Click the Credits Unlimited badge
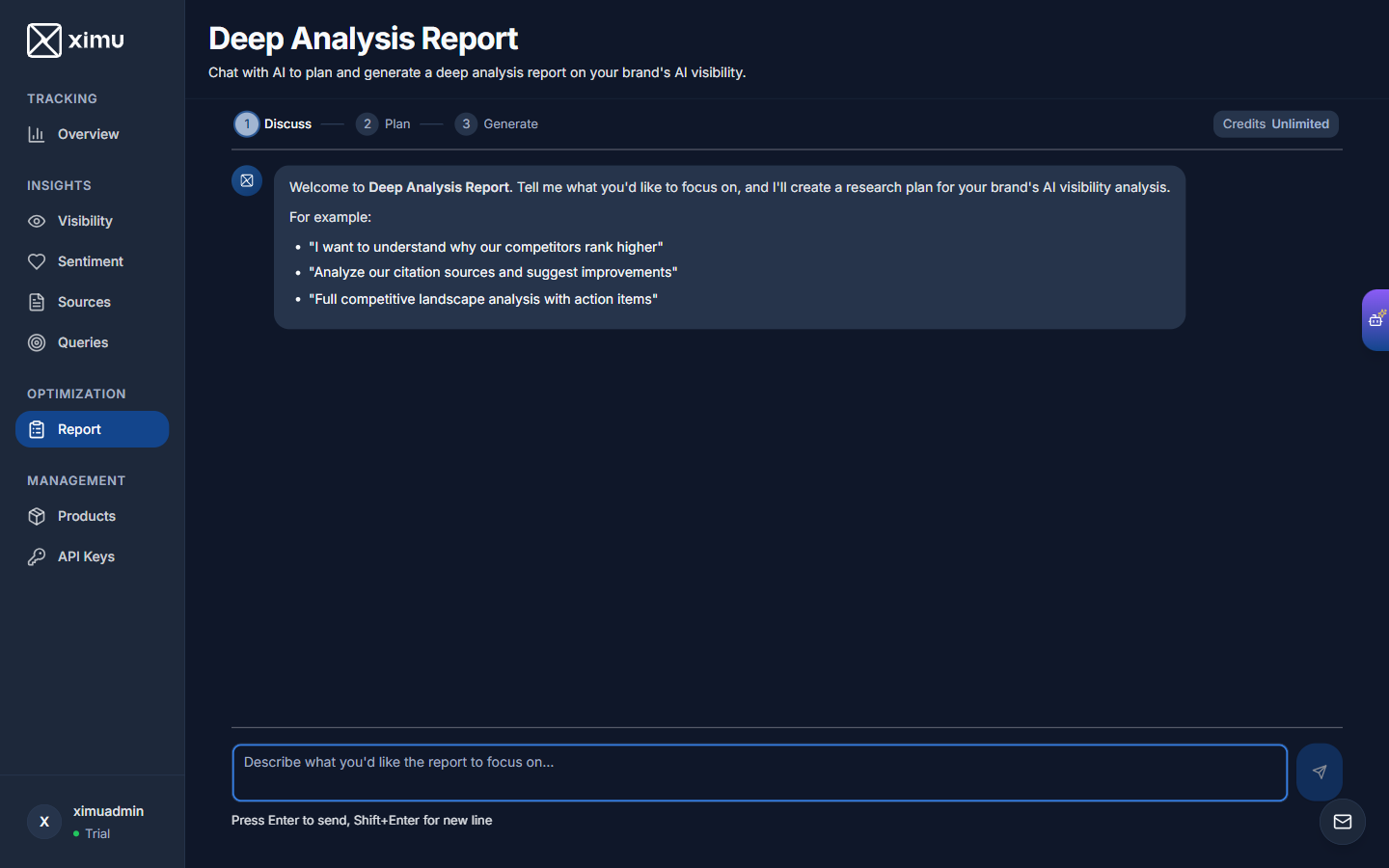Image resolution: width=1389 pixels, height=868 pixels. click(1275, 123)
